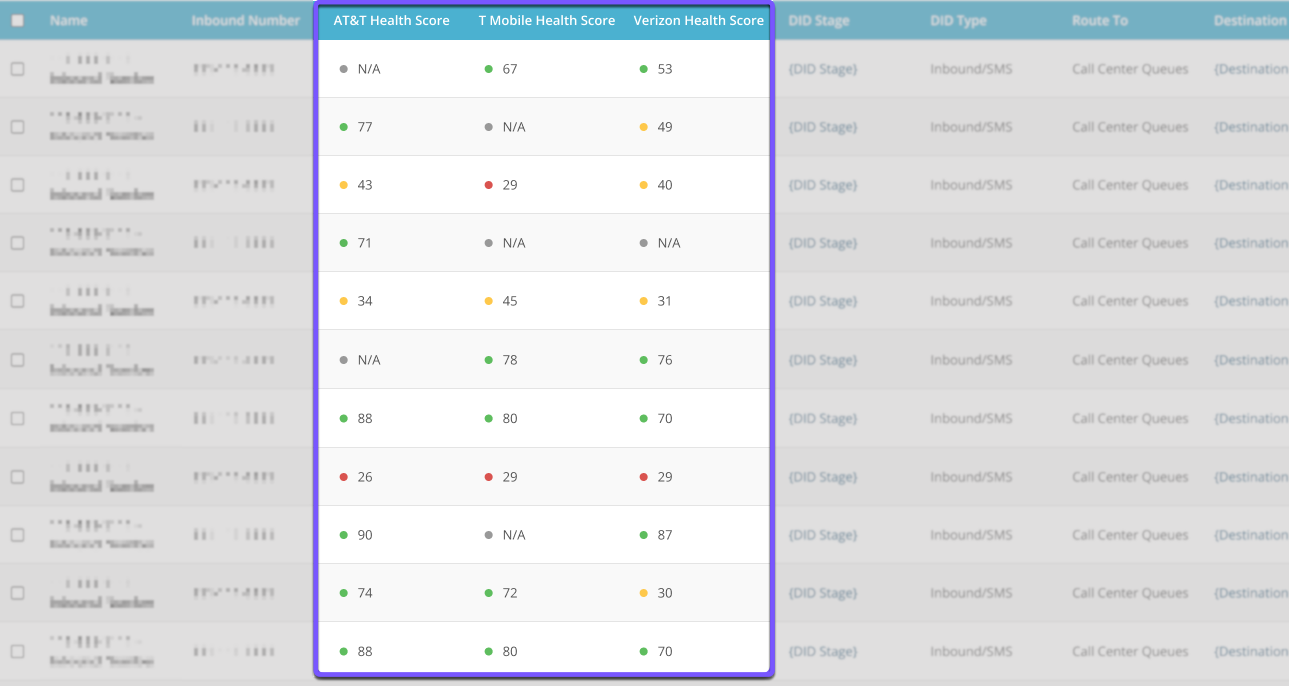Click the T Mobile Health Score column header
The image size is (1289, 686).
coord(546,20)
